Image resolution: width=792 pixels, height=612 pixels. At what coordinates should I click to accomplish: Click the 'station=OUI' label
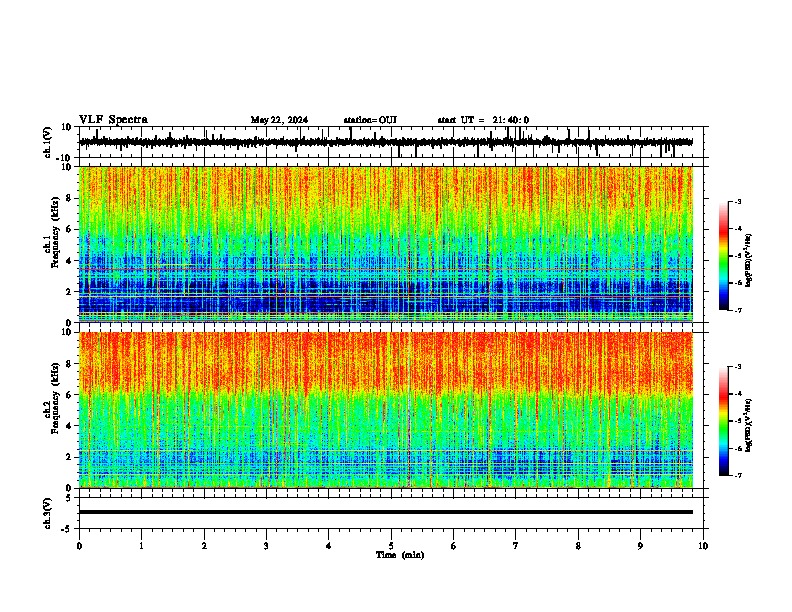[370, 120]
